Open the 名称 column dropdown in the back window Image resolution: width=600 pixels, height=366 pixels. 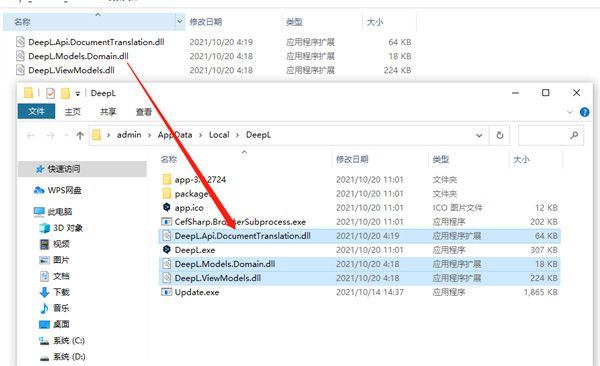tap(179, 22)
